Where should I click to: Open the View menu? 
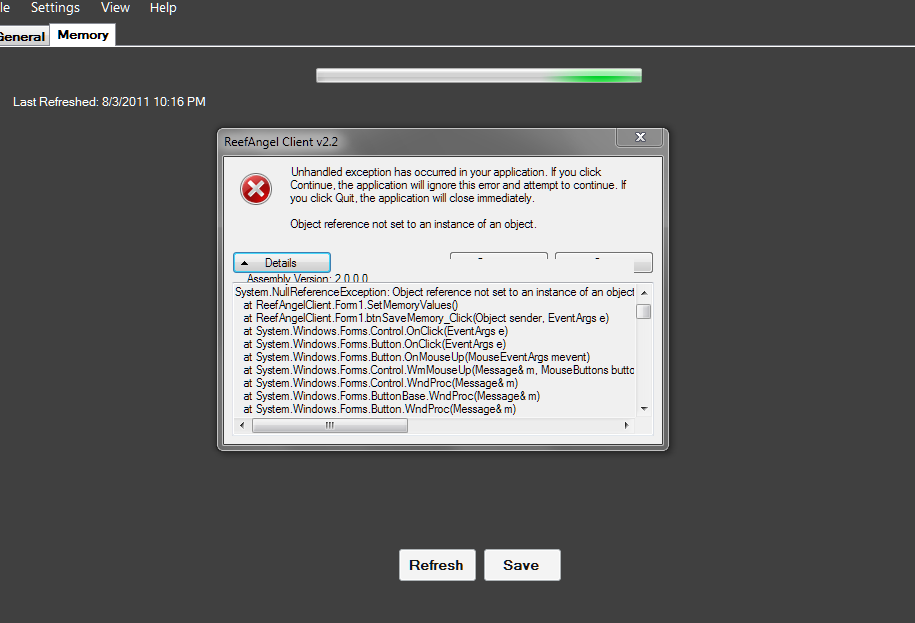tap(115, 8)
